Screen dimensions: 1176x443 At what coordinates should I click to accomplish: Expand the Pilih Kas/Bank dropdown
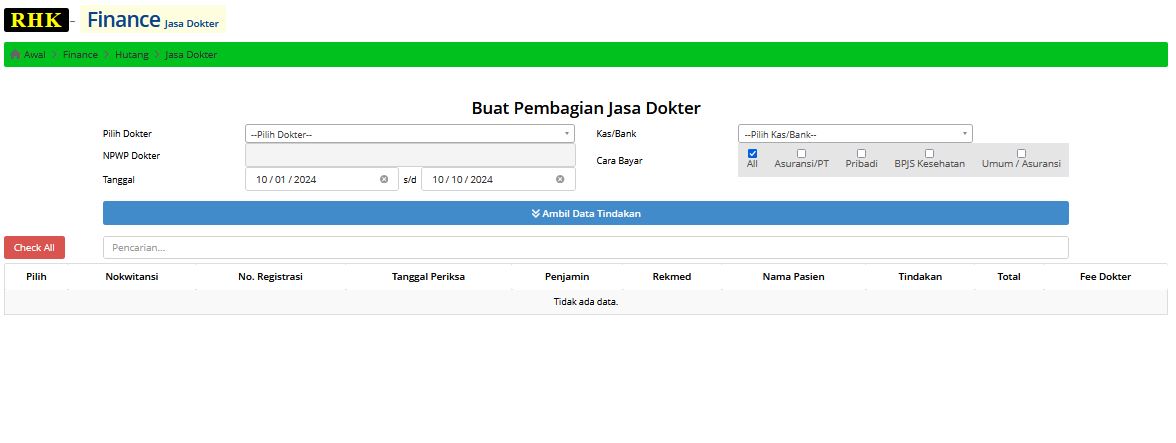tap(855, 134)
